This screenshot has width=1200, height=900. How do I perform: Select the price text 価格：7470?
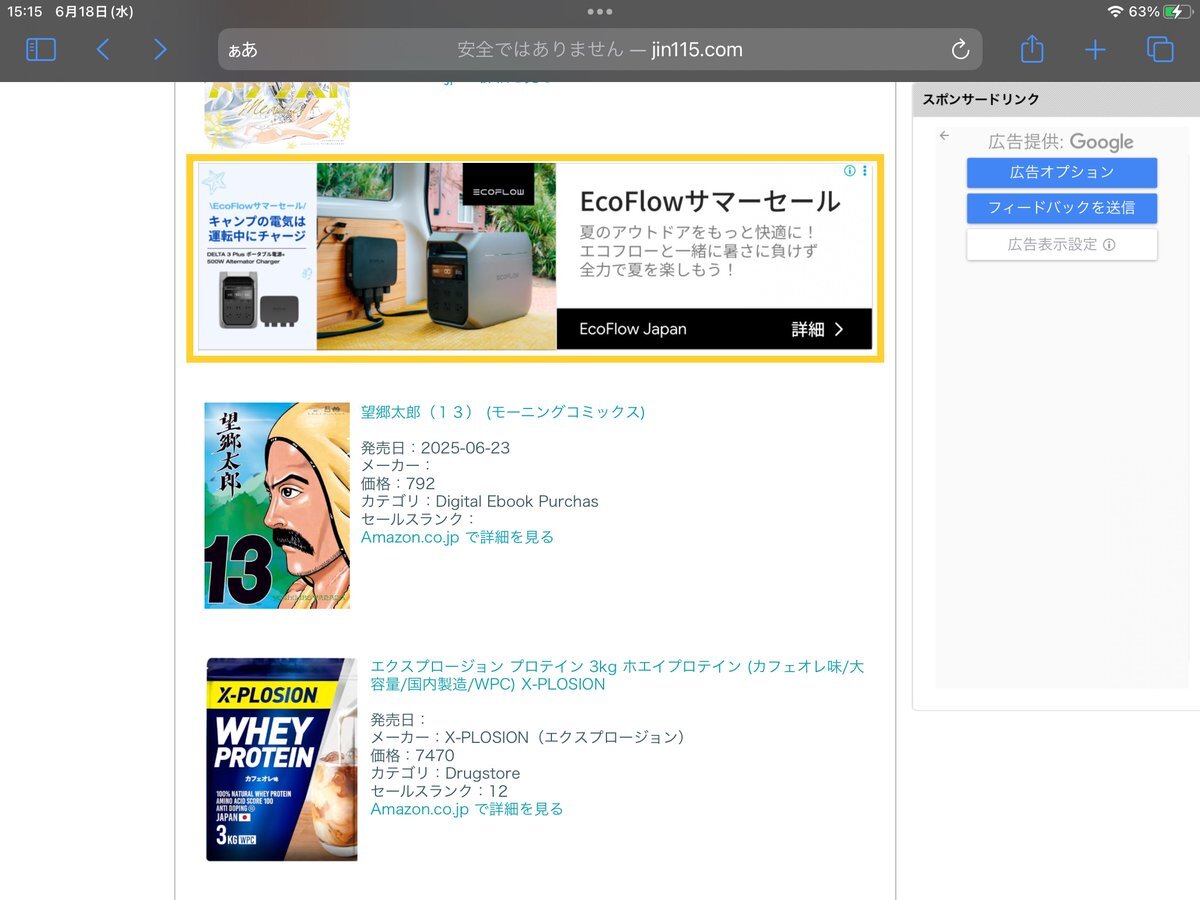point(413,755)
